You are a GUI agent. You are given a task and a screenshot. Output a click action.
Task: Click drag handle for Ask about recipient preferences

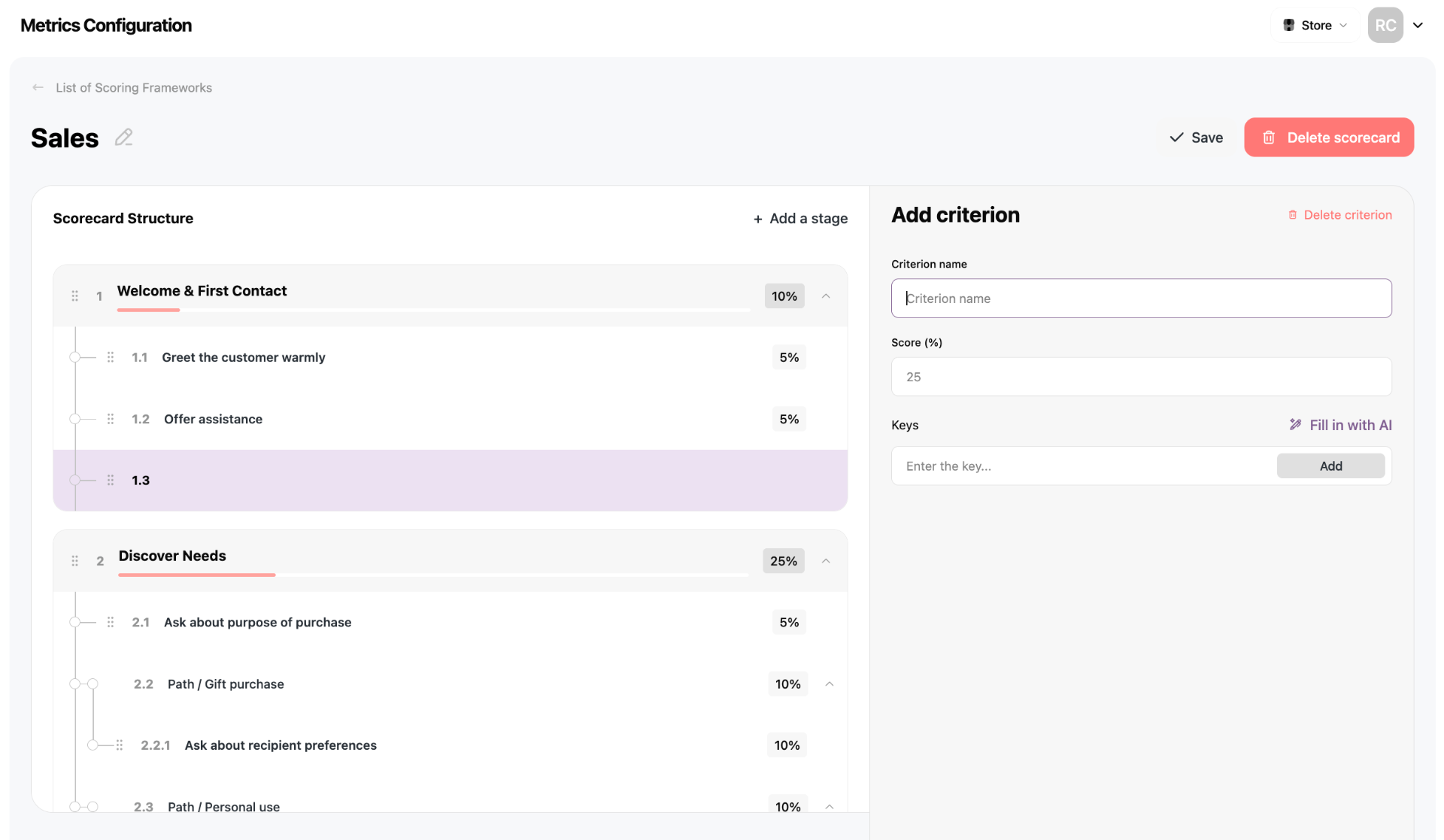pyautogui.click(x=120, y=745)
